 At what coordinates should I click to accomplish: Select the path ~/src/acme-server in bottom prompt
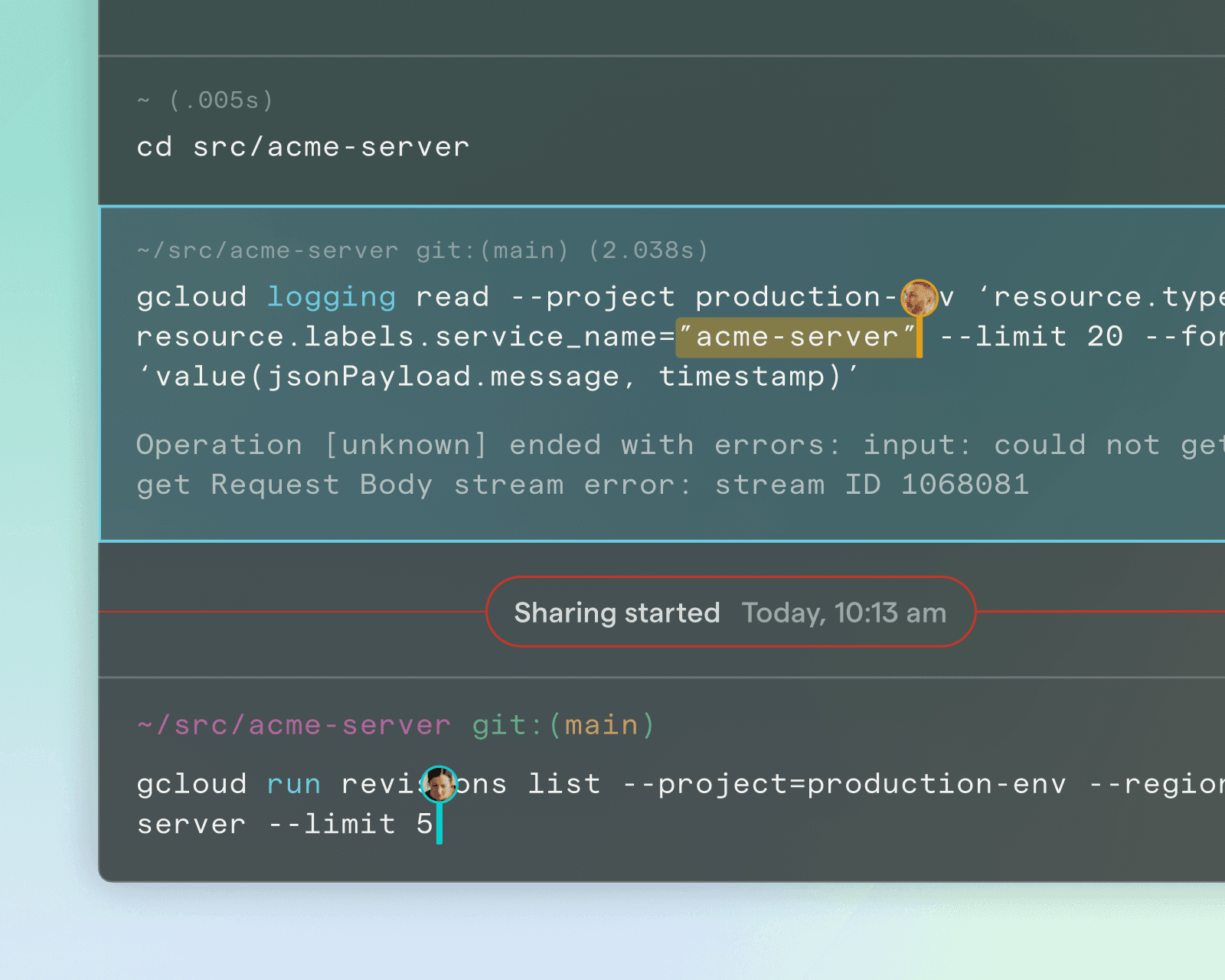(x=294, y=724)
